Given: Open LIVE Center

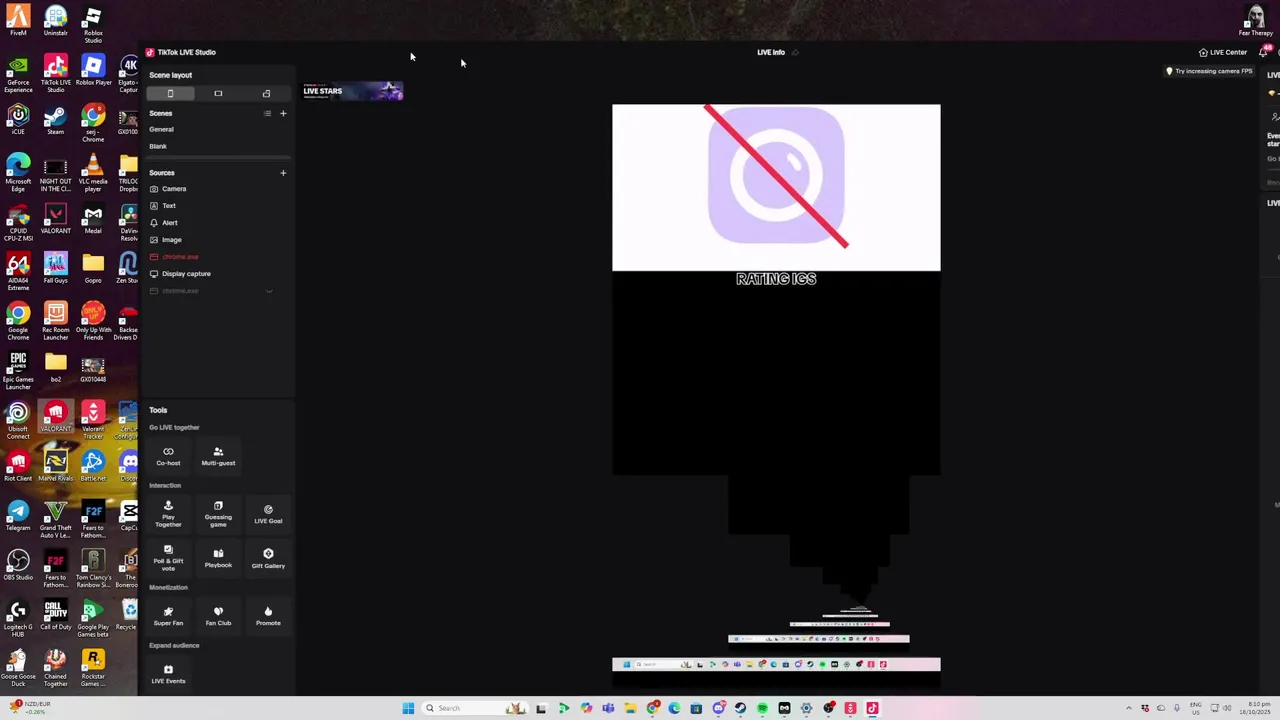Looking at the screenshot, I should coord(1223,52).
